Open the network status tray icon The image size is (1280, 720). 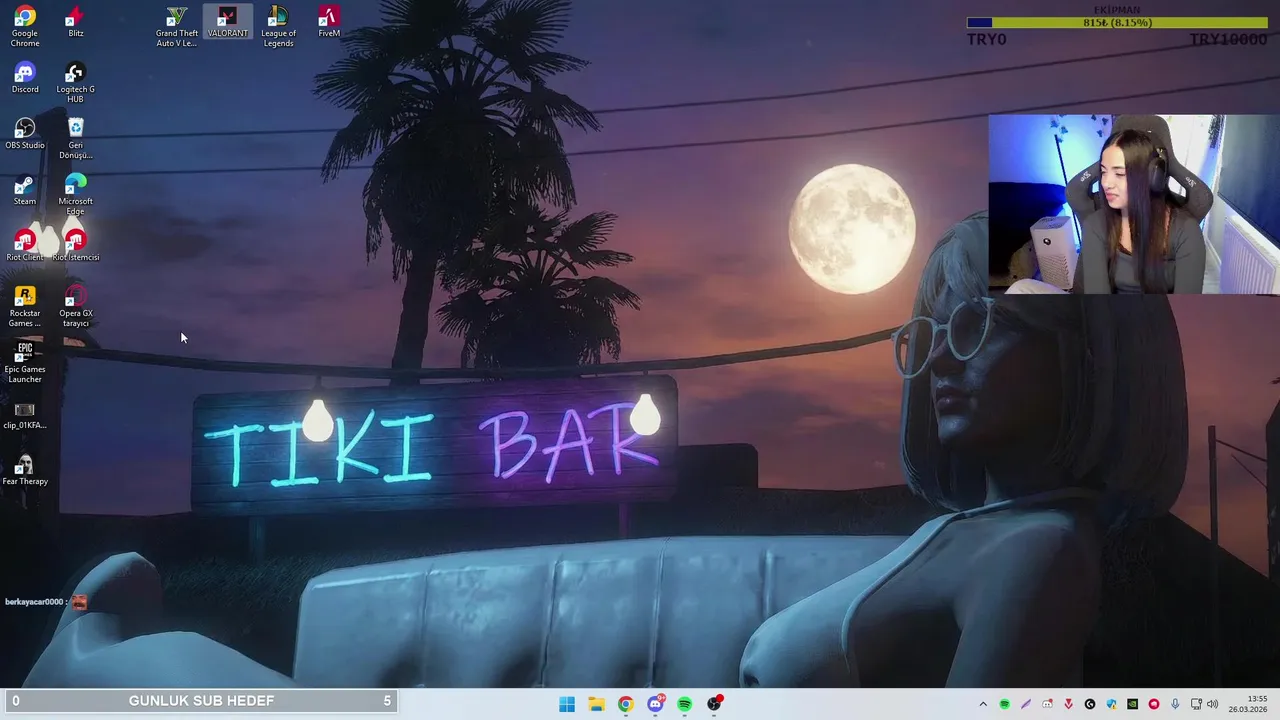click(x=1196, y=704)
